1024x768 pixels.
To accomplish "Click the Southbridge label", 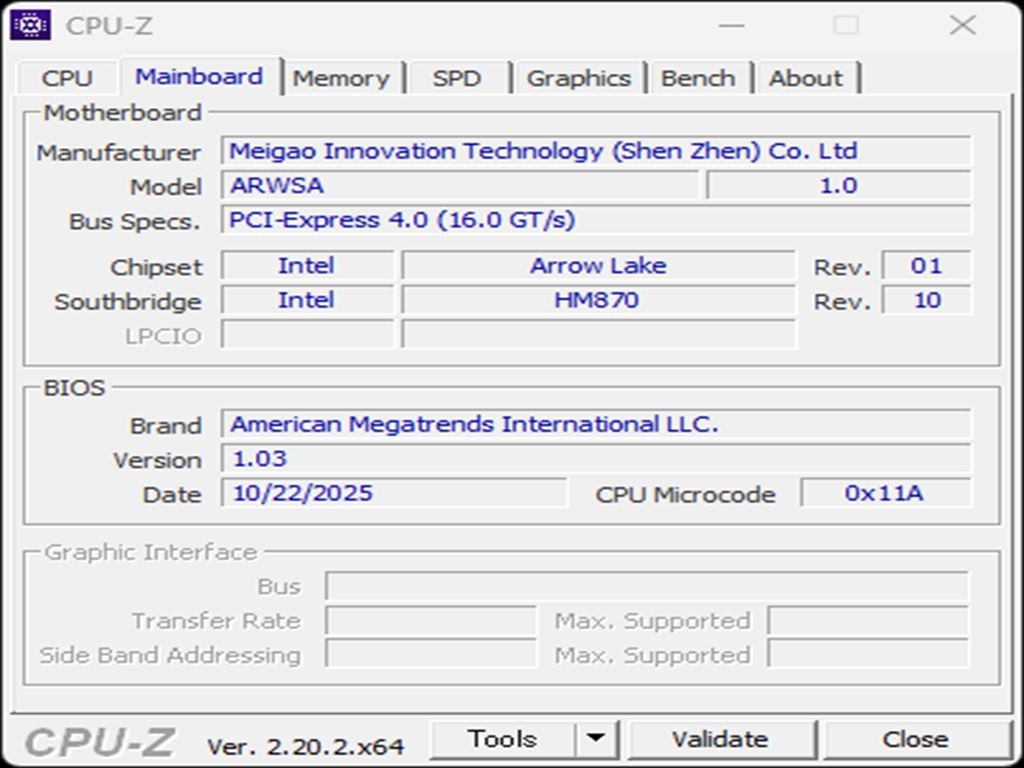I will [128, 302].
